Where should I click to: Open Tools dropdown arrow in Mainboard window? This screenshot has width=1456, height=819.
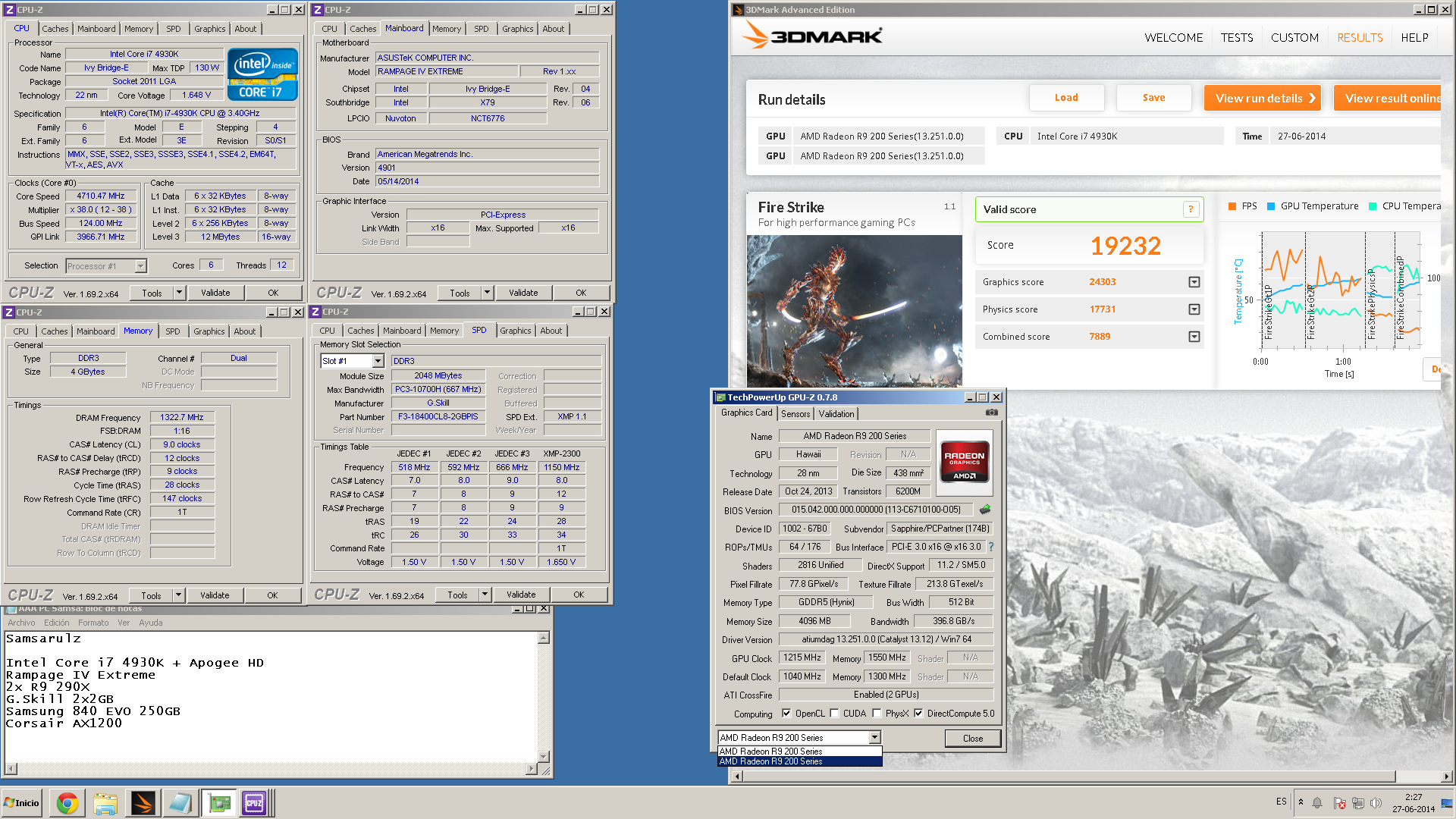(x=487, y=293)
